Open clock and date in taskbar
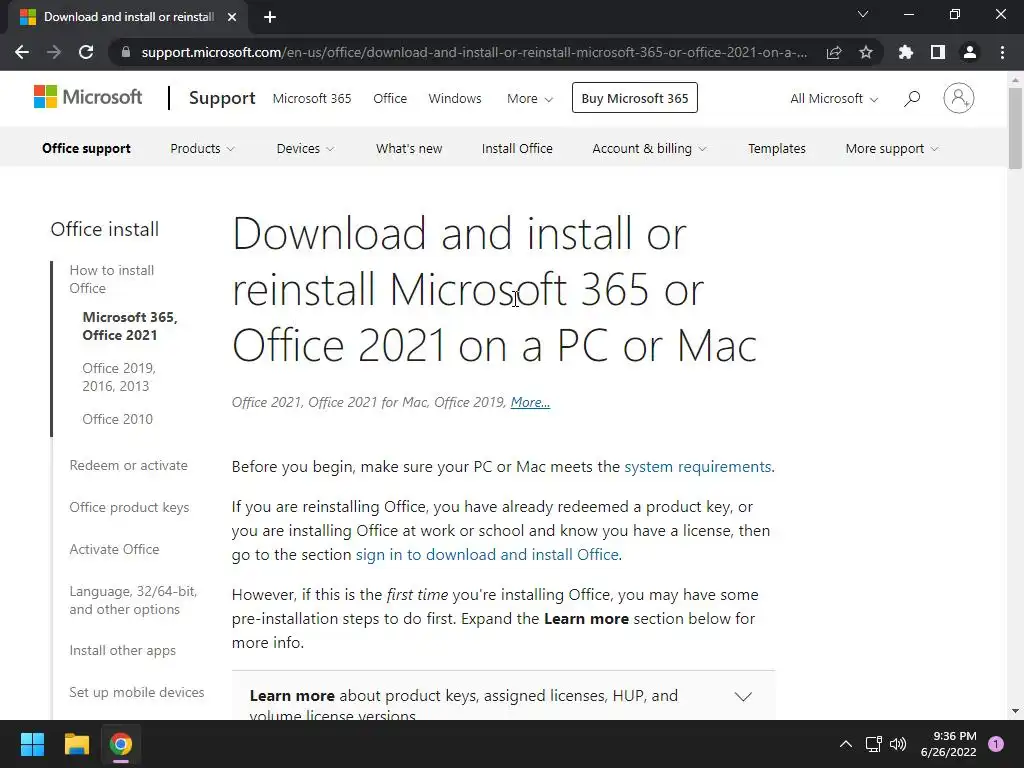 948,744
